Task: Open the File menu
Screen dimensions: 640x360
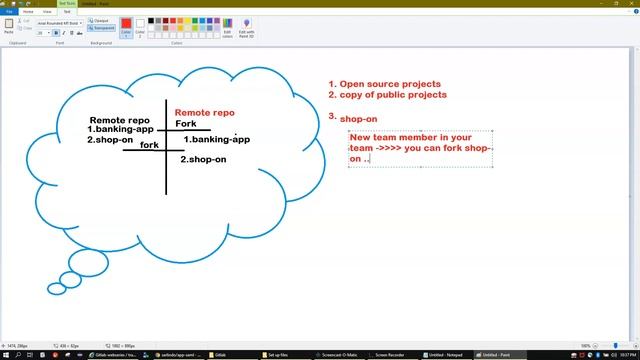Action: (9, 12)
